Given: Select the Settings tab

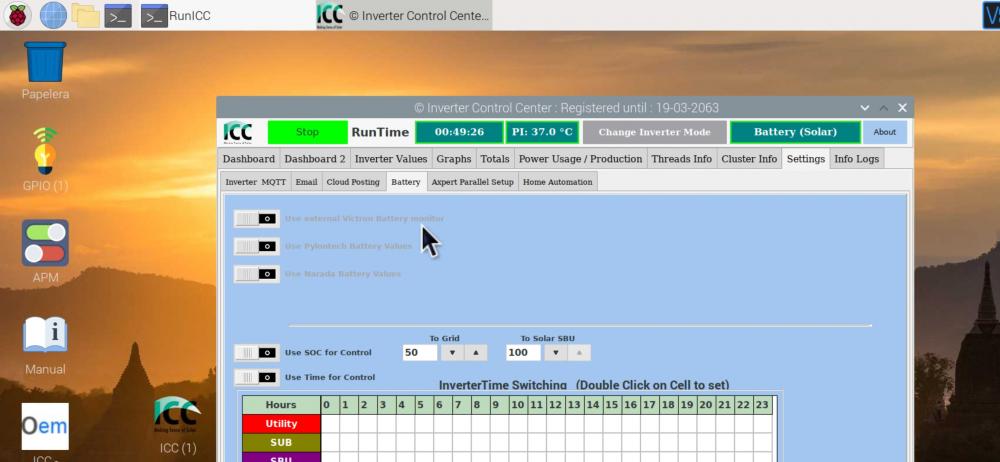Looking at the screenshot, I should click(x=805, y=158).
